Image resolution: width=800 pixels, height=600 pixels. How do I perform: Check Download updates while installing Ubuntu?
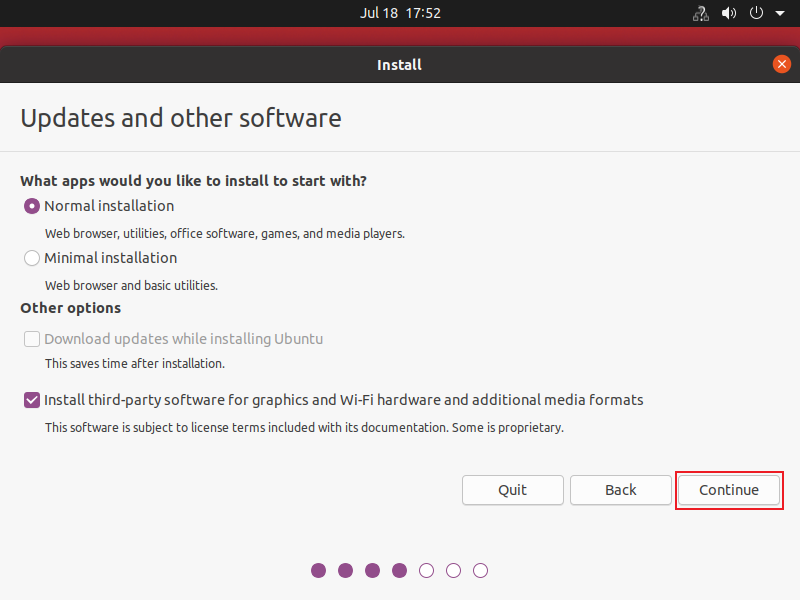tap(31, 339)
